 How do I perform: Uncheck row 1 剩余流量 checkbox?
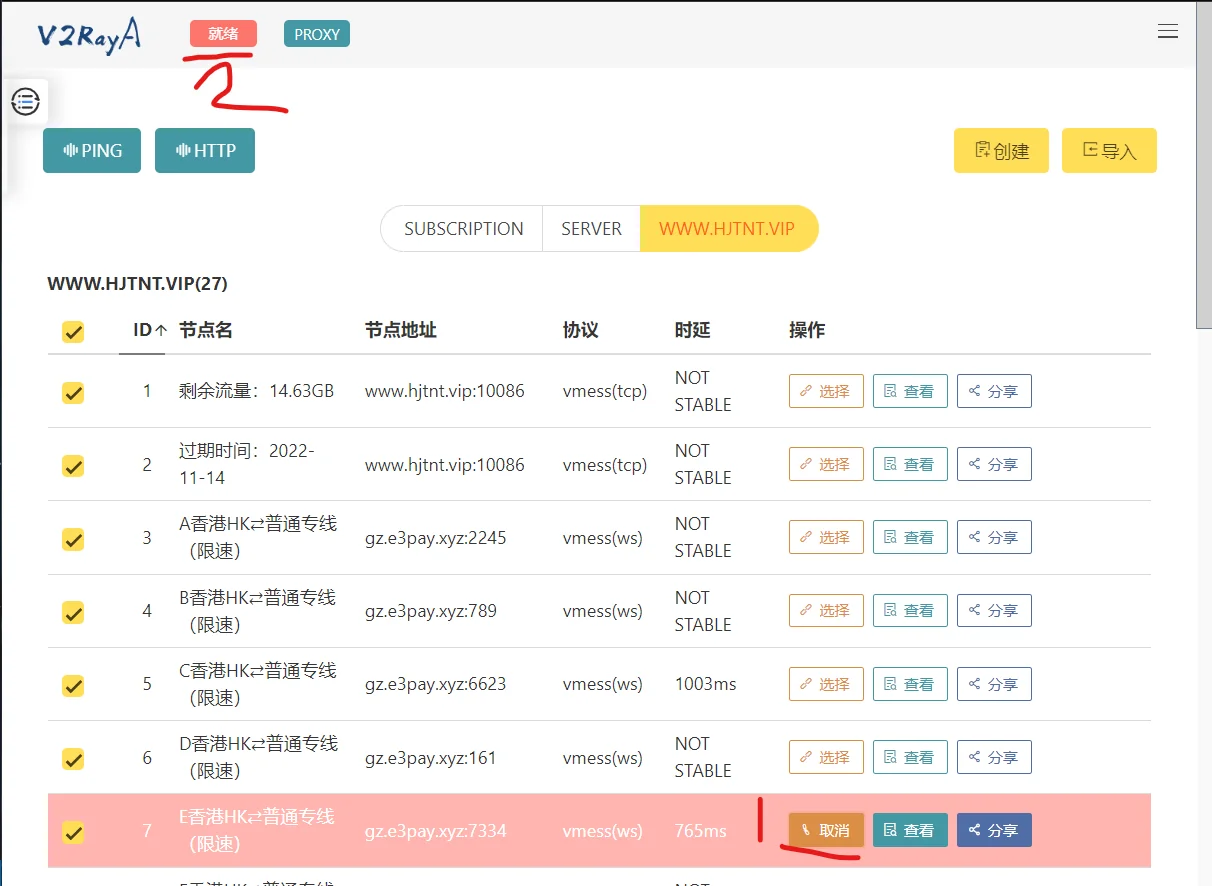tap(73, 393)
